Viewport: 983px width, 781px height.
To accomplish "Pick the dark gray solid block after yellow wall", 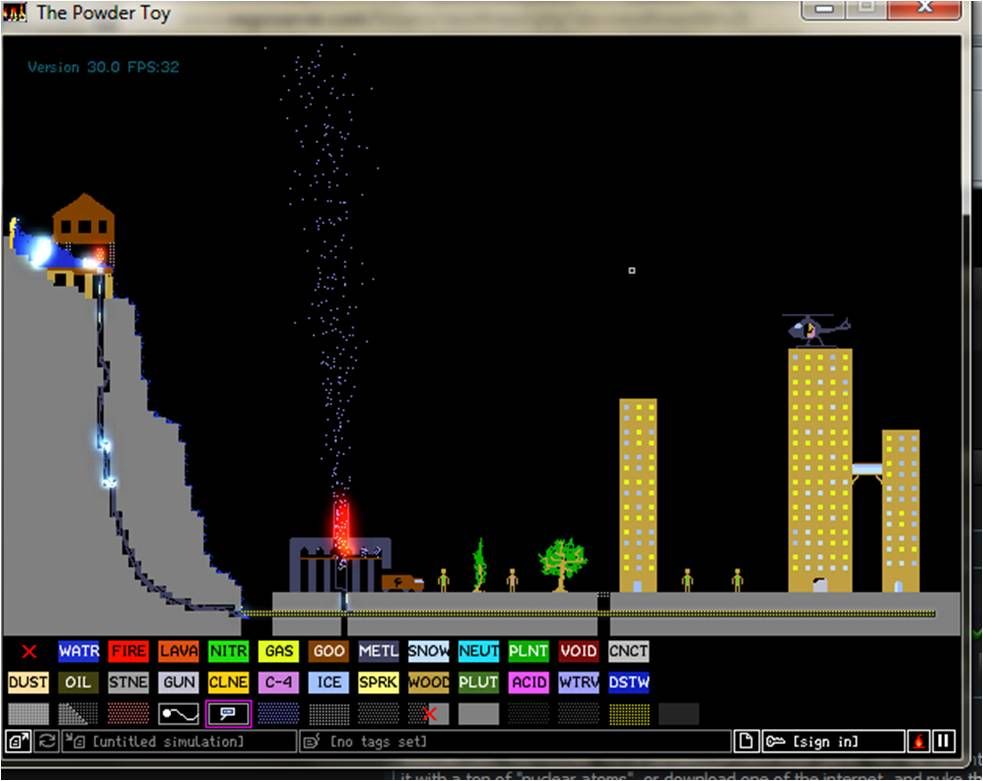I will coord(679,714).
